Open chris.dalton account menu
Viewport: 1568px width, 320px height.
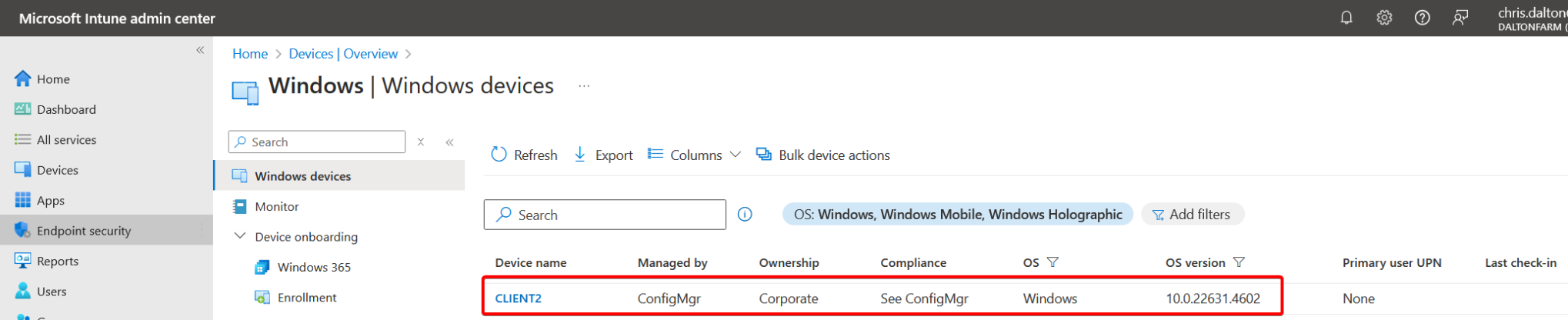click(1532, 18)
